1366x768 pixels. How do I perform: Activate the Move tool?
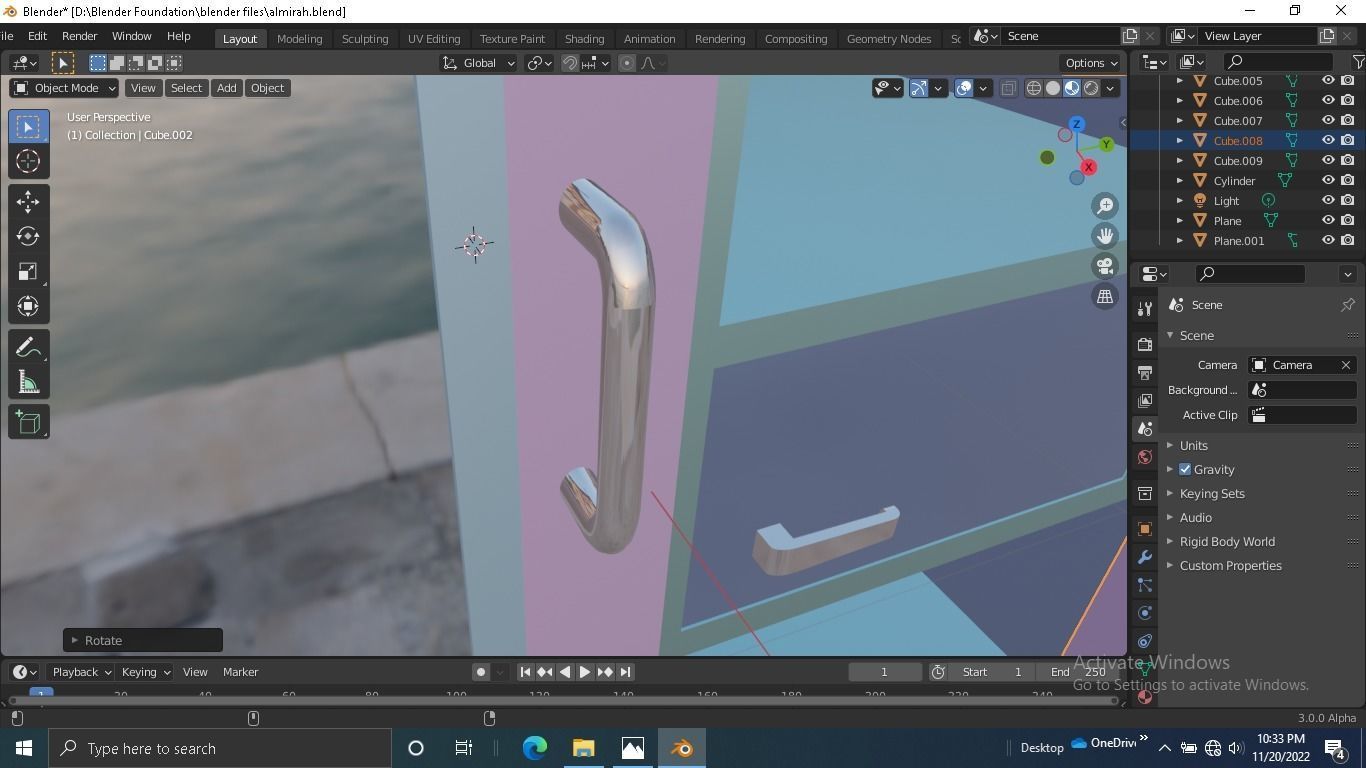[x=28, y=202]
